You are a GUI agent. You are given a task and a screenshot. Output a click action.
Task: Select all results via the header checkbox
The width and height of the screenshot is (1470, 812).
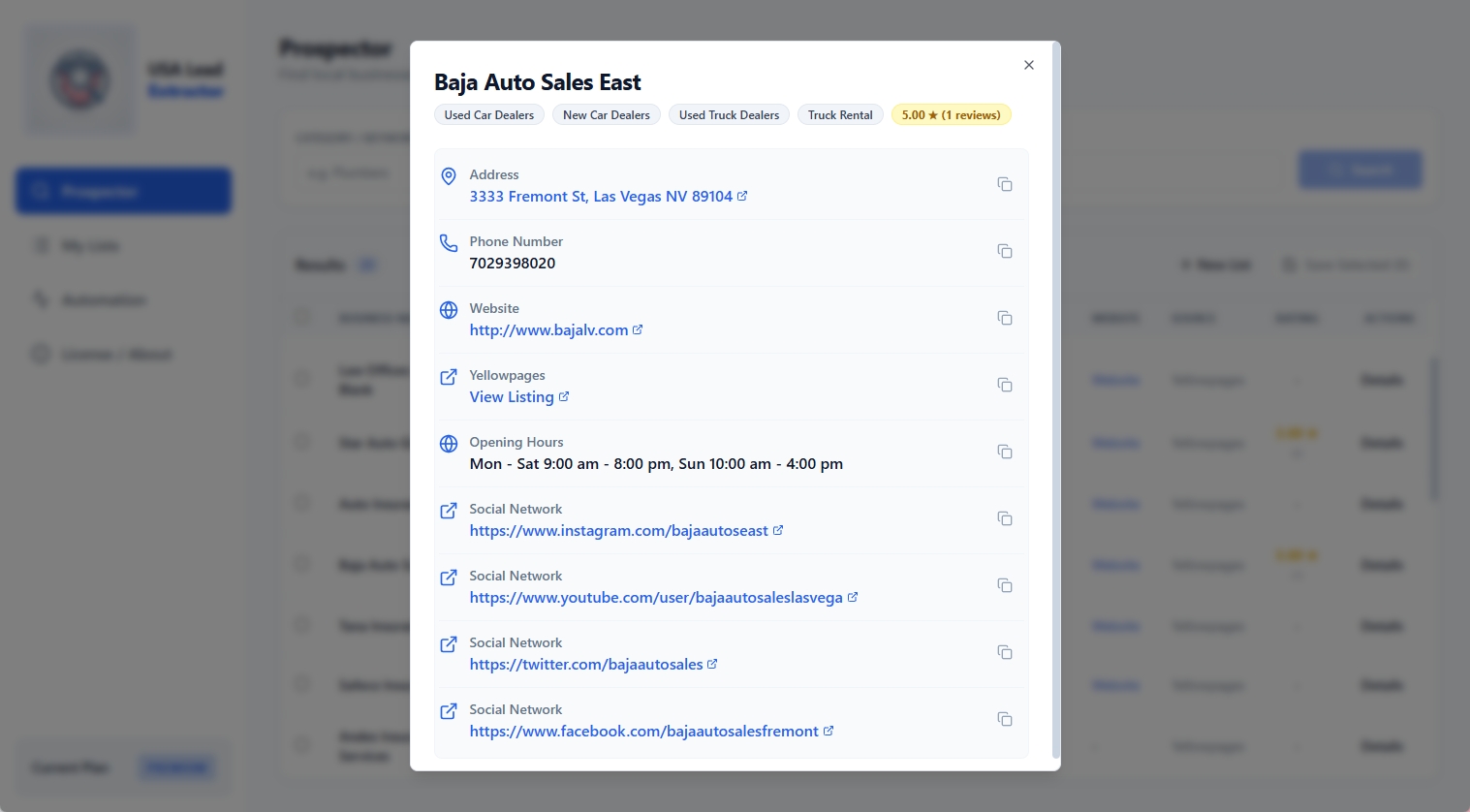click(x=301, y=317)
